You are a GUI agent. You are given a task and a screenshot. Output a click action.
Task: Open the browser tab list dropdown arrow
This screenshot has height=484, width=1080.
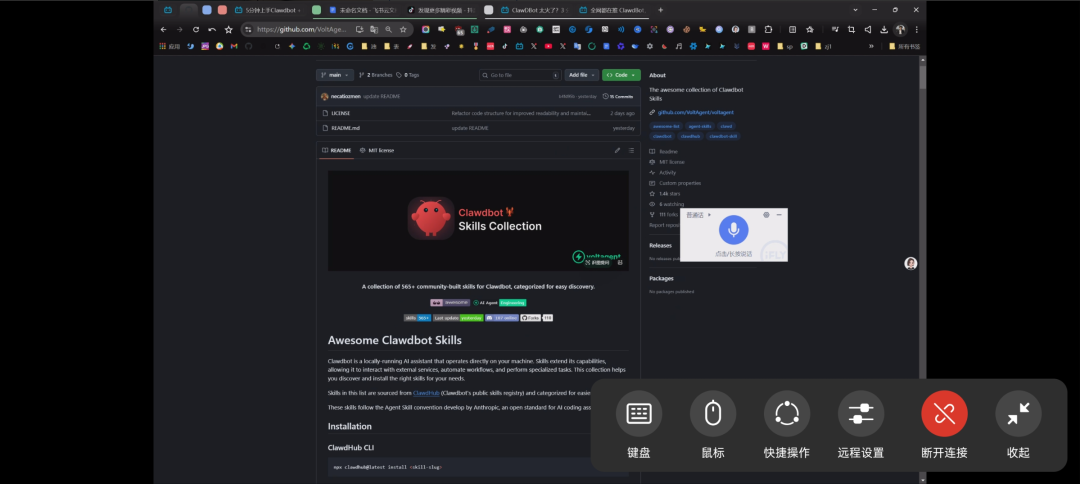pos(855,10)
